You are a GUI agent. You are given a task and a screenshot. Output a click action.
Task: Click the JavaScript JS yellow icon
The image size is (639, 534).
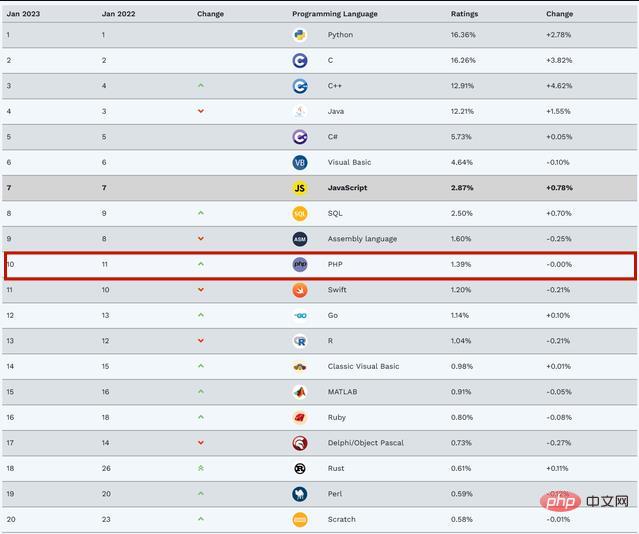coord(300,188)
